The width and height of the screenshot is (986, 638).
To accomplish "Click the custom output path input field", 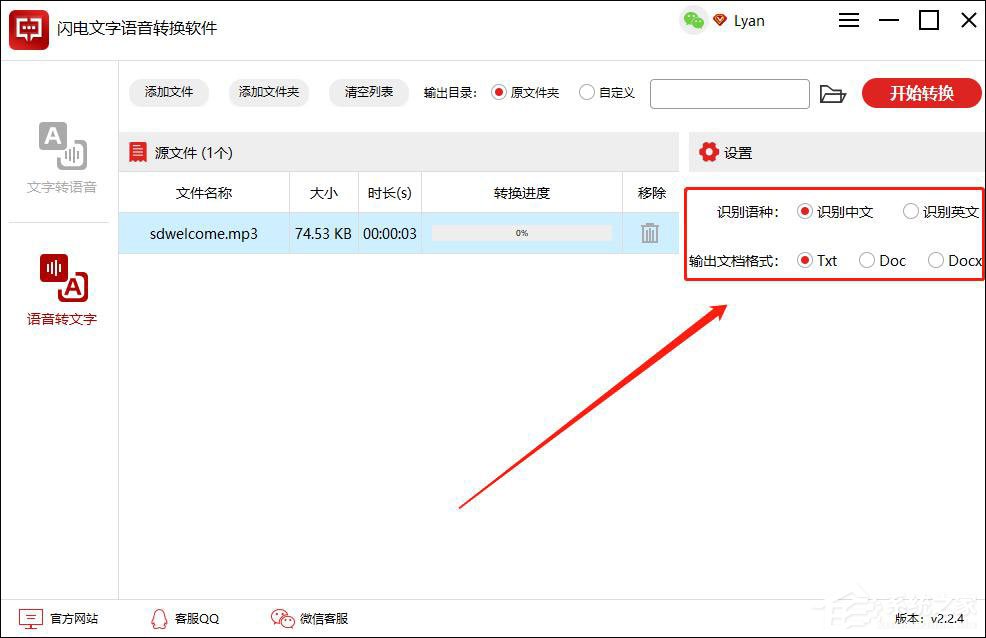I will pos(729,93).
